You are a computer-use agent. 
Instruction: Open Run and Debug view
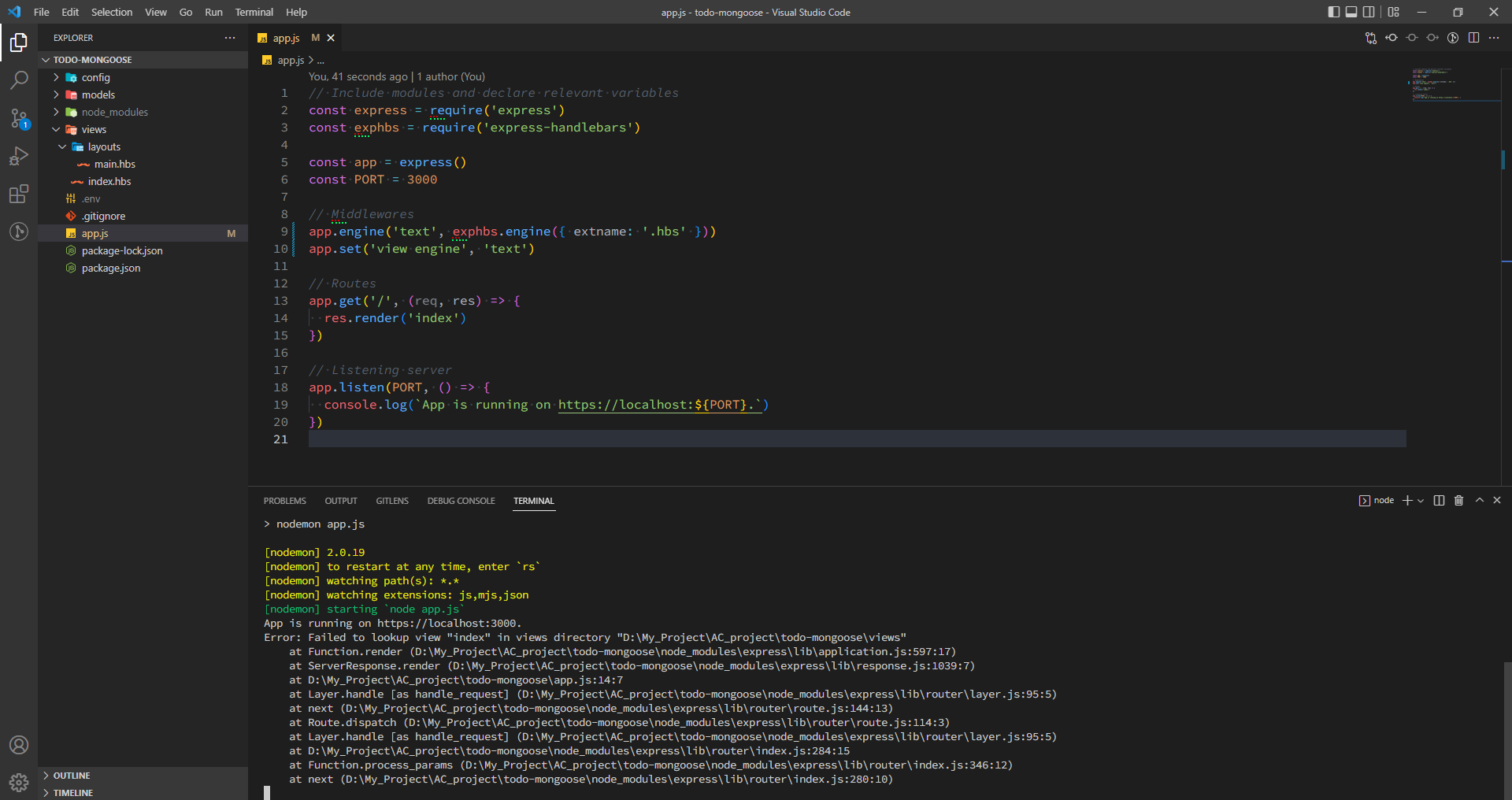[x=19, y=156]
